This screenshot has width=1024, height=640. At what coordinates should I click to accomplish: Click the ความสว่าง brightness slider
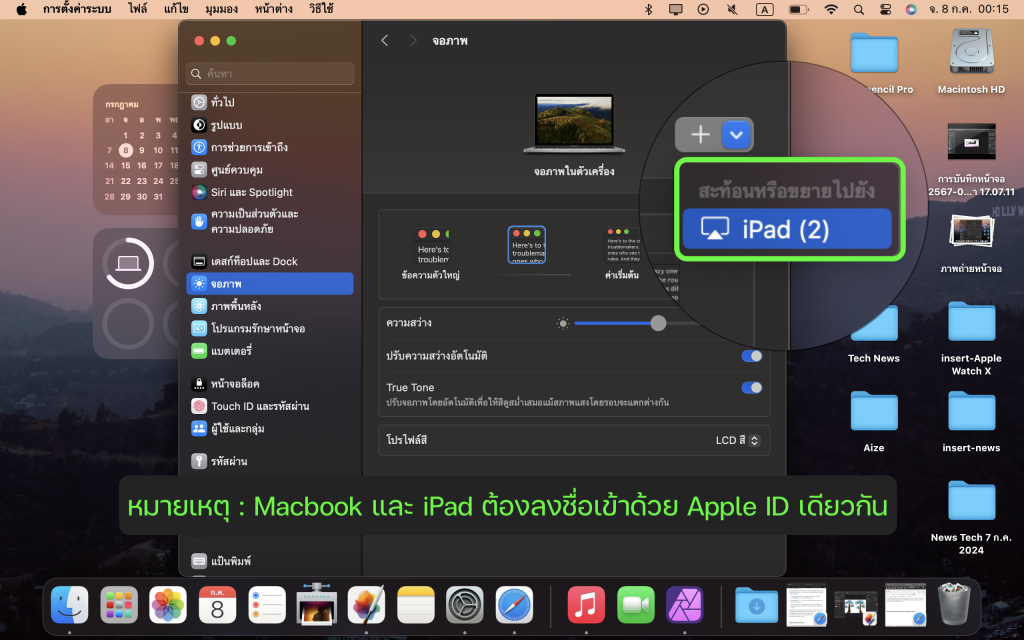[x=658, y=323]
